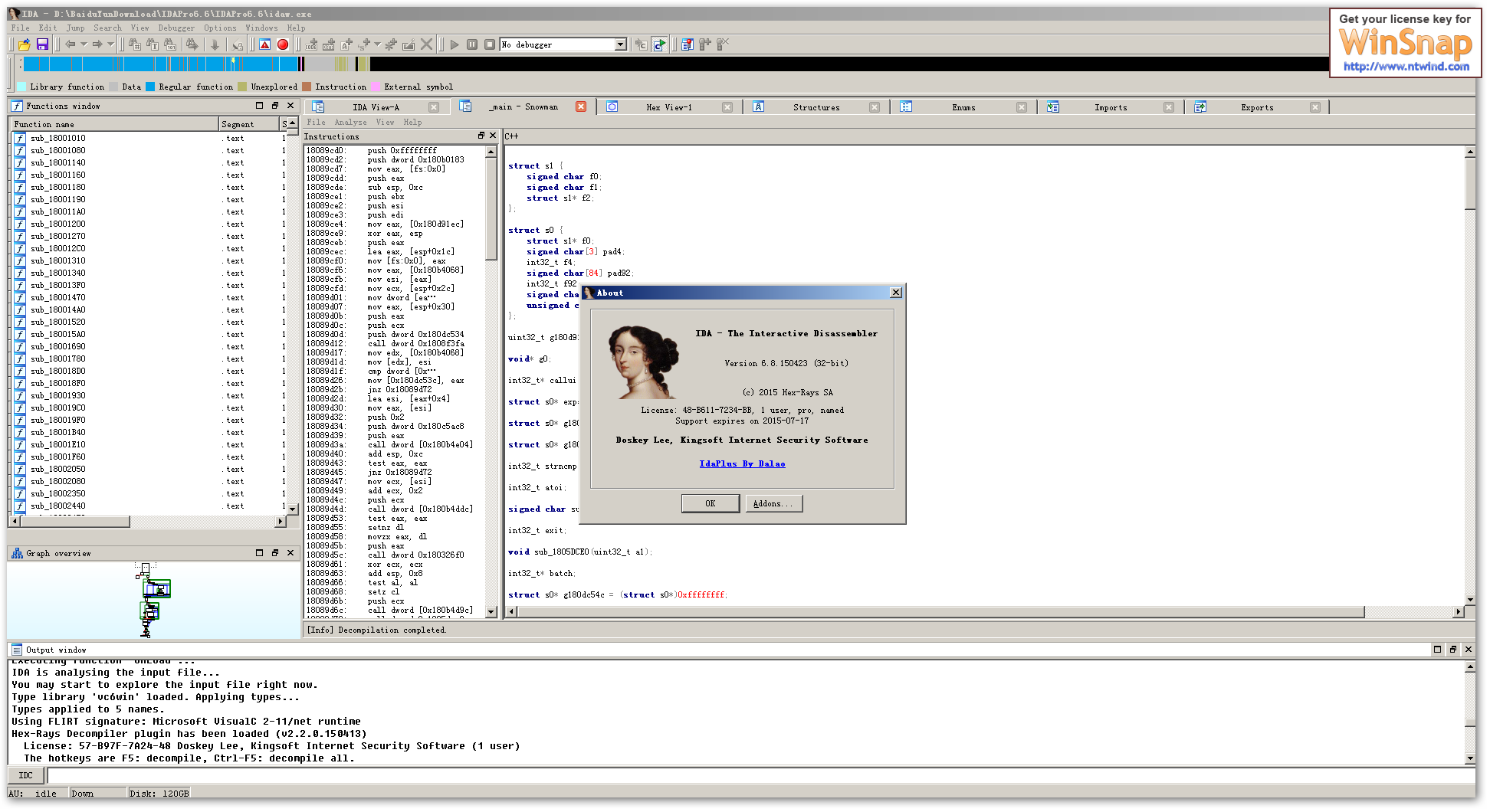Viewport: 1490px width, 812px height.
Task: Click the External symbol legend color swatch
Action: (x=376, y=87)
